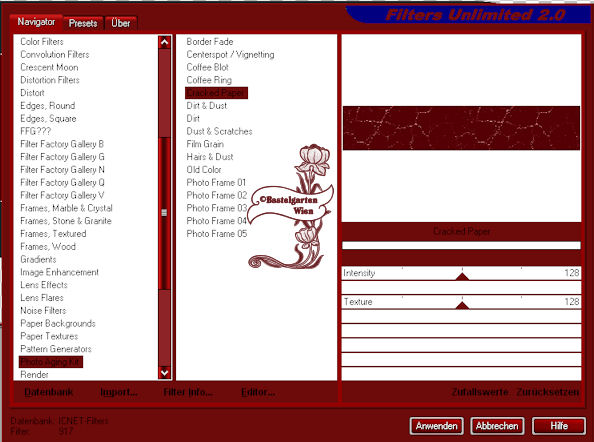The image size is (594, 442).
Task: Open the Filter Info link
Action: (x=188, y=392)
